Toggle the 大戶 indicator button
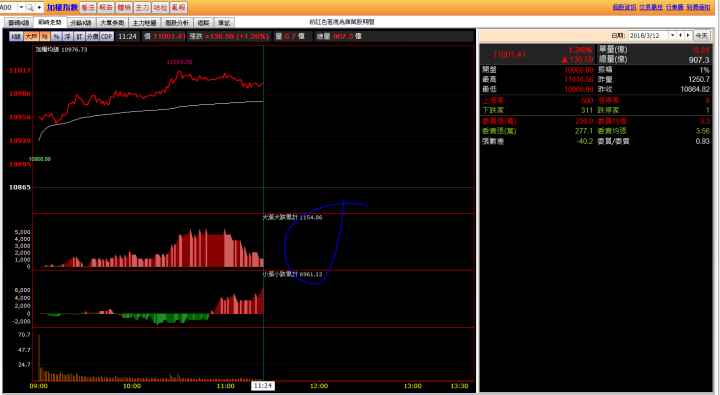This screenshot has width=720, height=395. pyautogui.click(x=31, y=36)
